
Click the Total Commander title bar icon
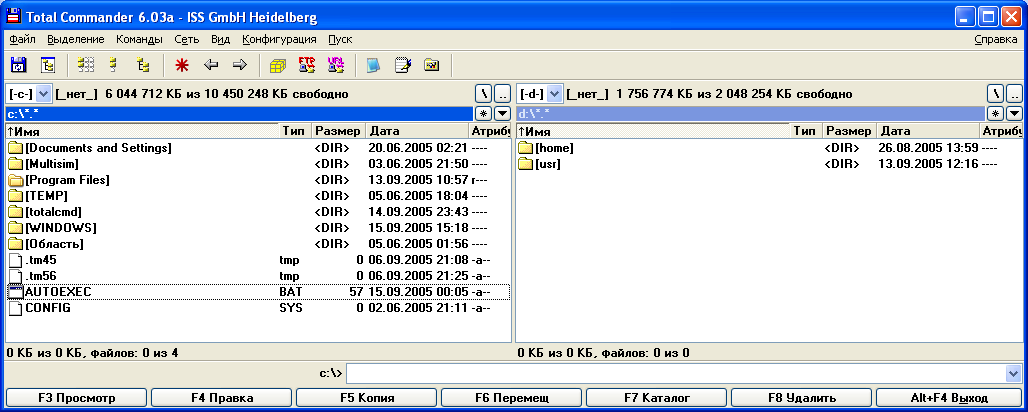tap(12, 16)
